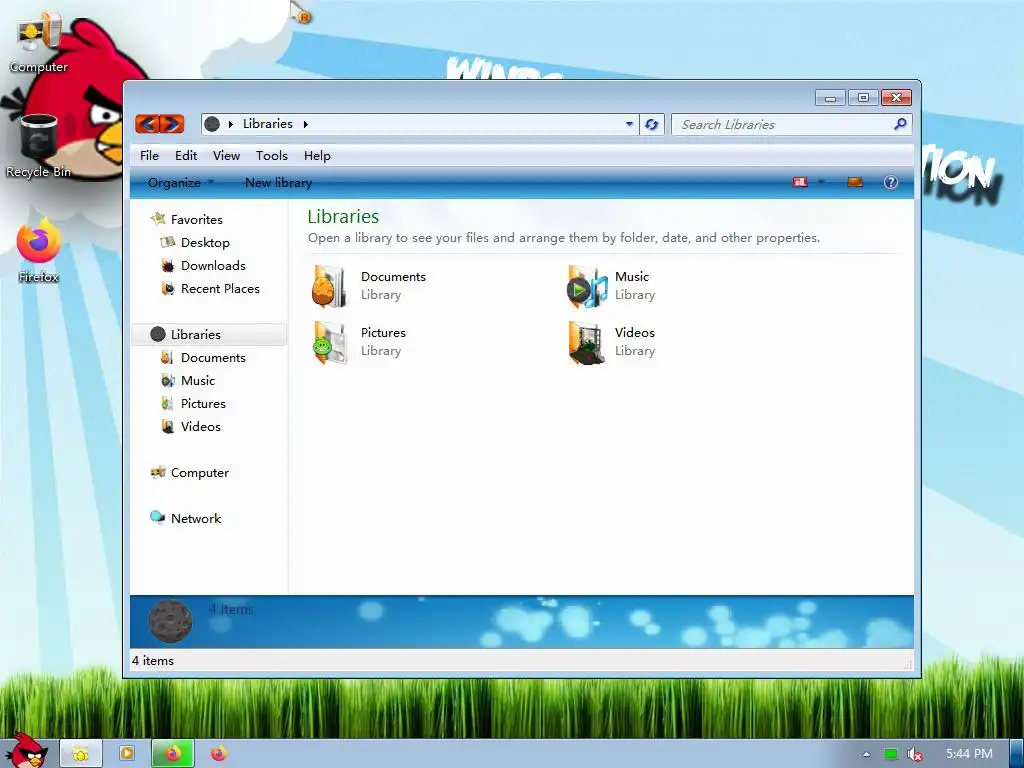This screenshot has width=1024, height=768.
Task: Change view using the view icon
Action: [800, 182]
